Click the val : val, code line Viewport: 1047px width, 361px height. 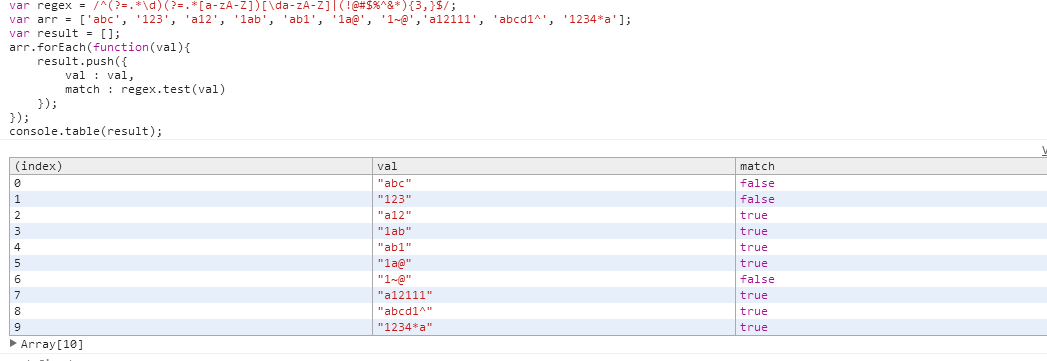[99, 75]
